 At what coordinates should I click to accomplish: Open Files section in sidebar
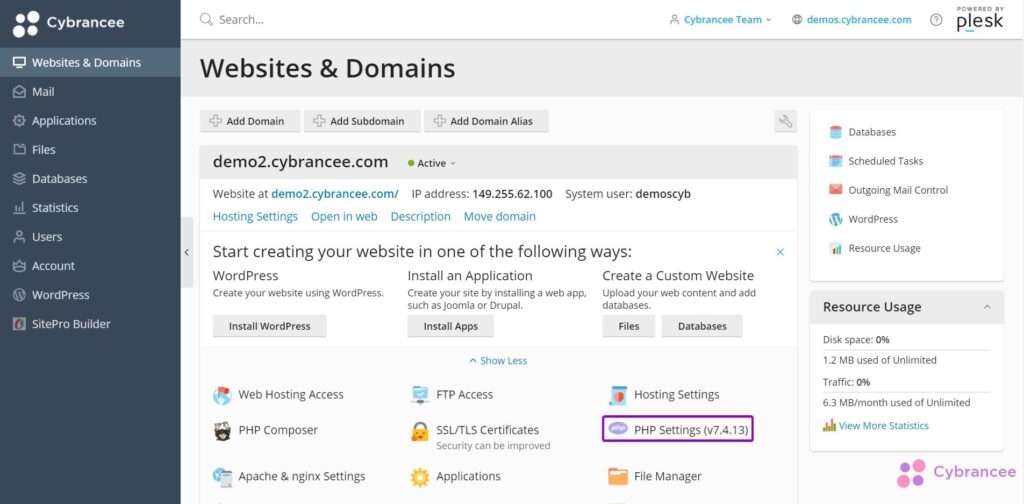[x=90, y=150]
